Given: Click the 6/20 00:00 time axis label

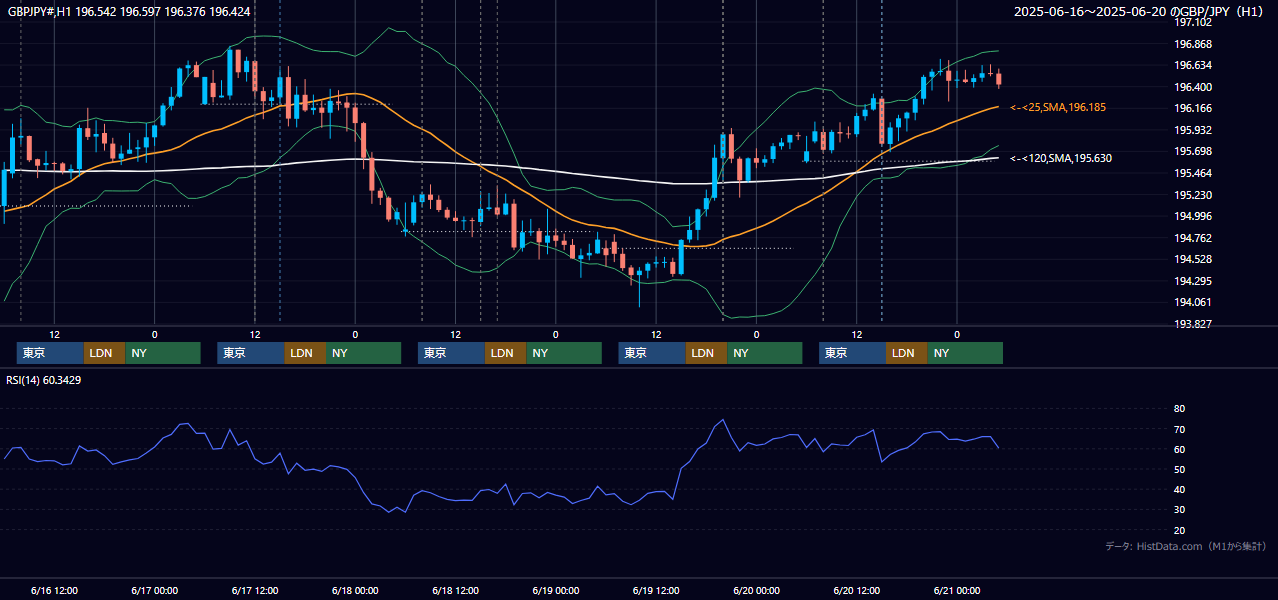Looking at the screenshot, I should [x=756, y=590].
